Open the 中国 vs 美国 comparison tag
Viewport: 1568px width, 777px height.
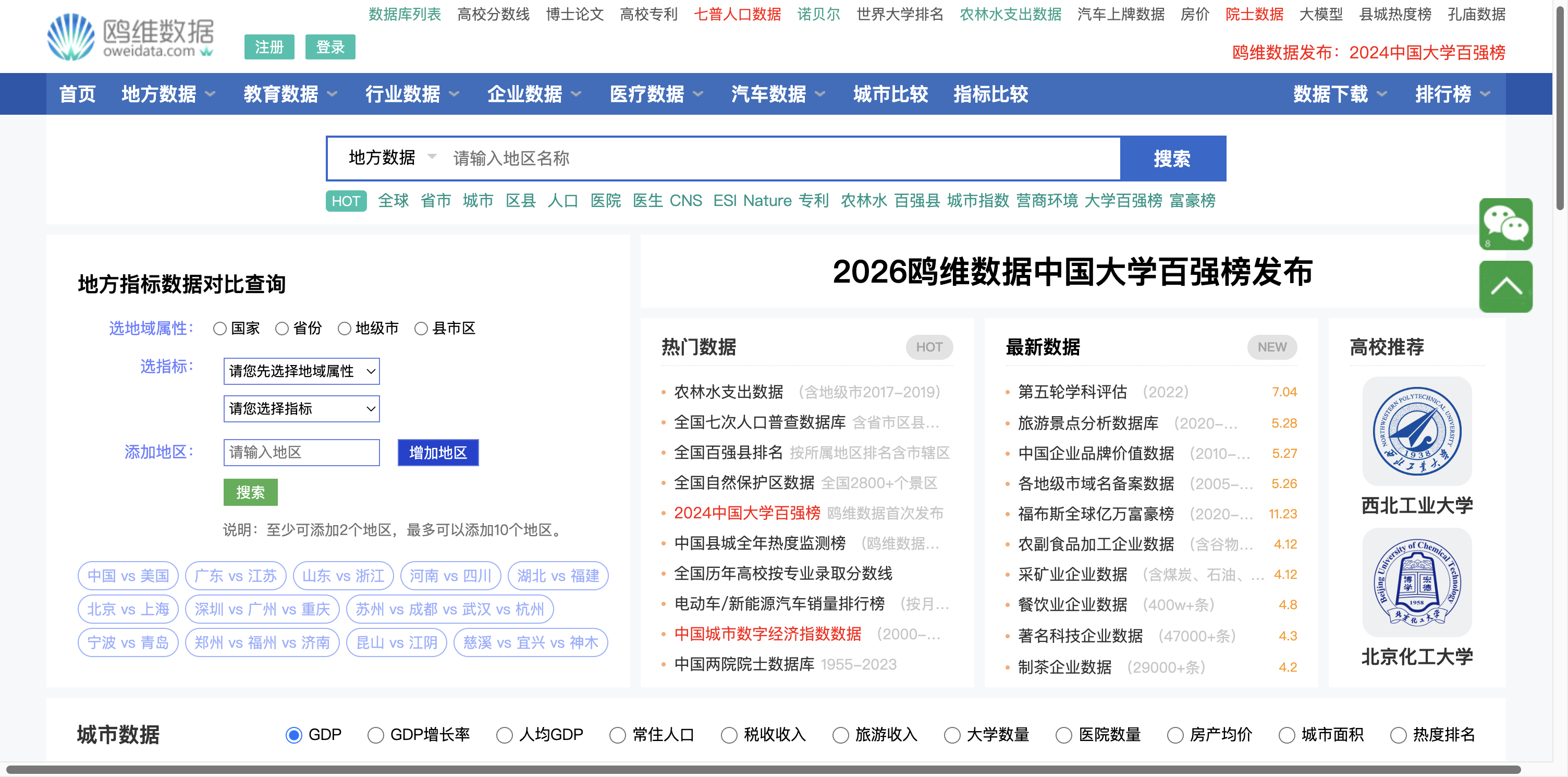pyautogui.click(x=128, y=575)
